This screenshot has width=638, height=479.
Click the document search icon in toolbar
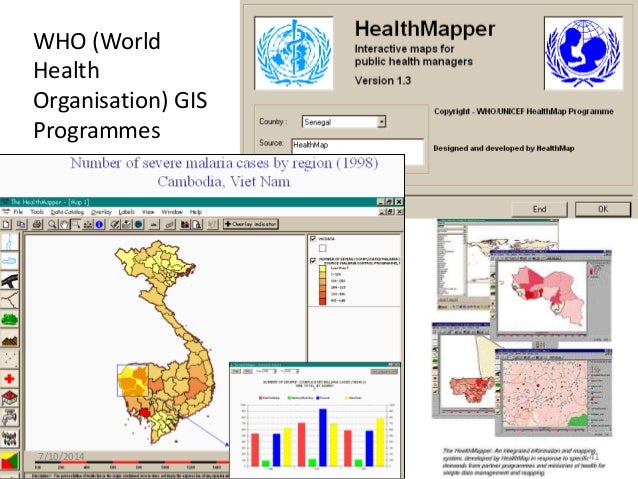point(197,224)
